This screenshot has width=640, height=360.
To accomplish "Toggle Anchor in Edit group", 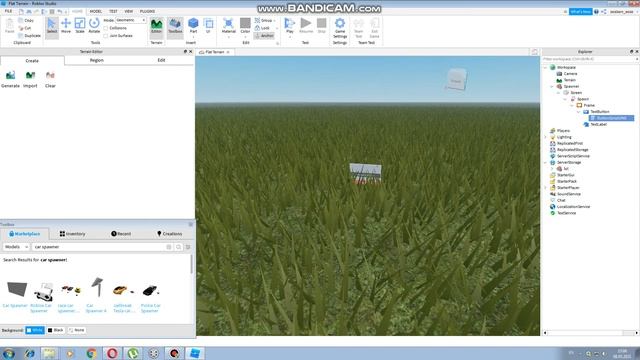I will coord(264,36).
